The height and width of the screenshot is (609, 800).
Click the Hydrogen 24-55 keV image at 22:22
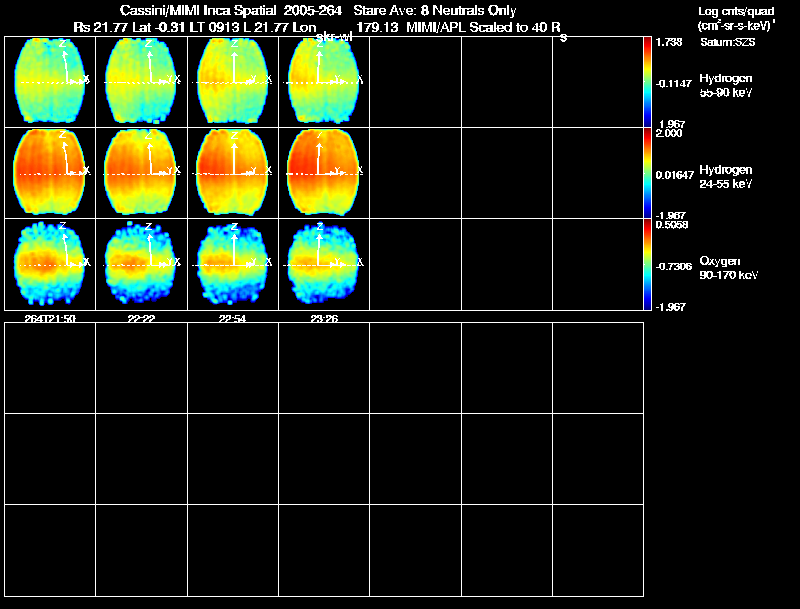141,172
